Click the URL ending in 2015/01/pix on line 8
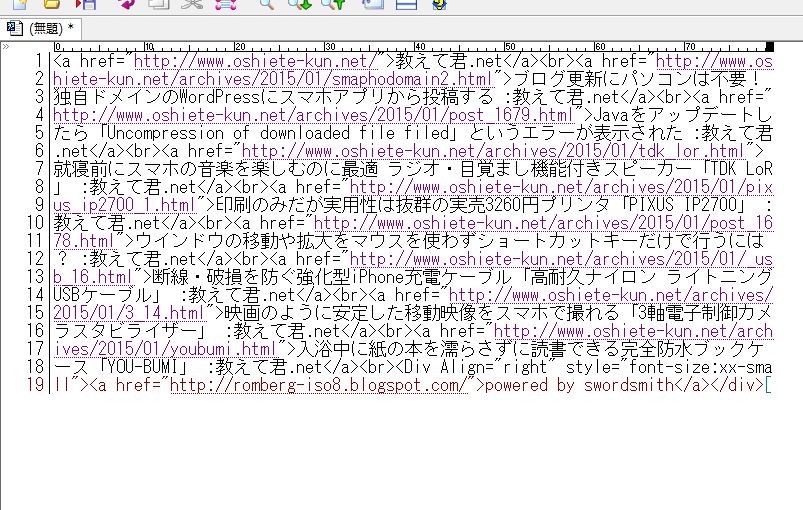 [561, 187]
